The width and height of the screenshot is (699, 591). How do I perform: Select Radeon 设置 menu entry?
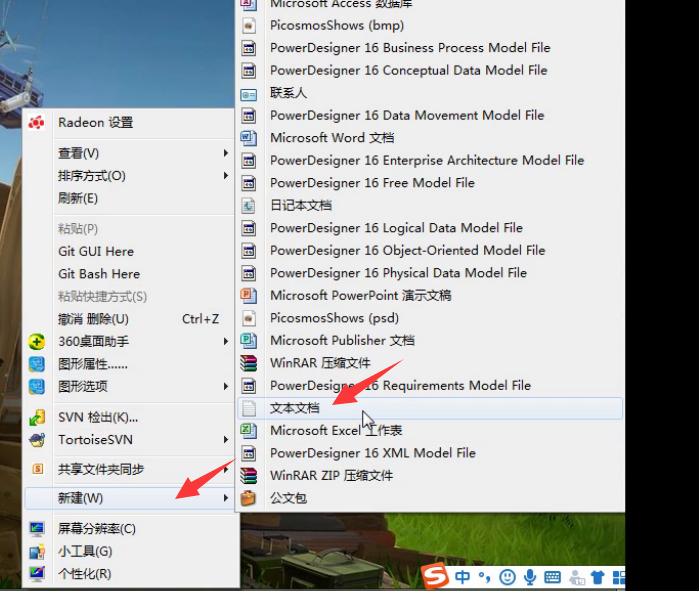click(128, 123)
